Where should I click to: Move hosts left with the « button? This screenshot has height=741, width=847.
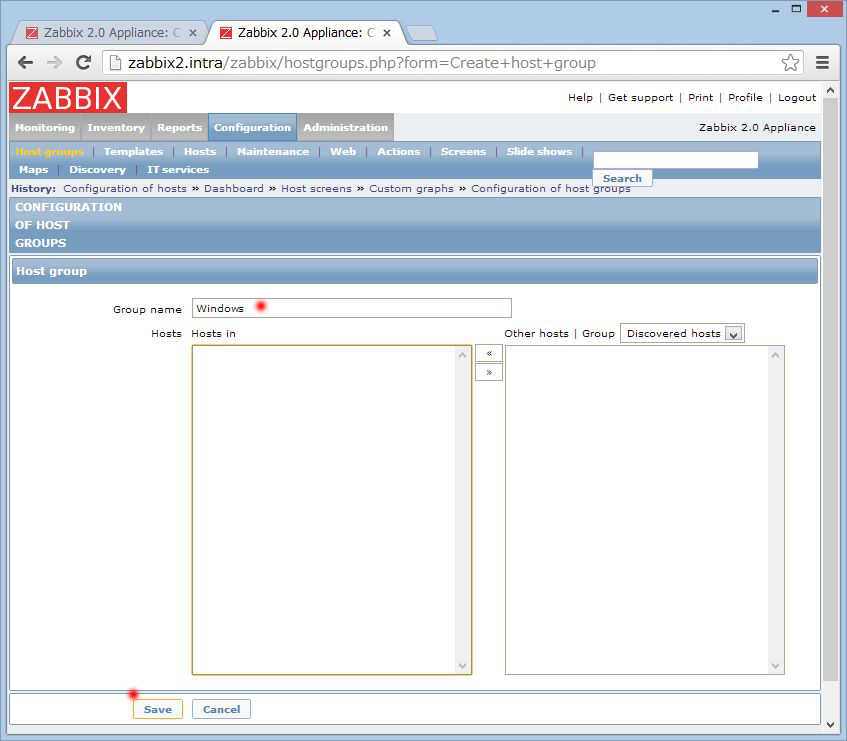coord(489,353)
